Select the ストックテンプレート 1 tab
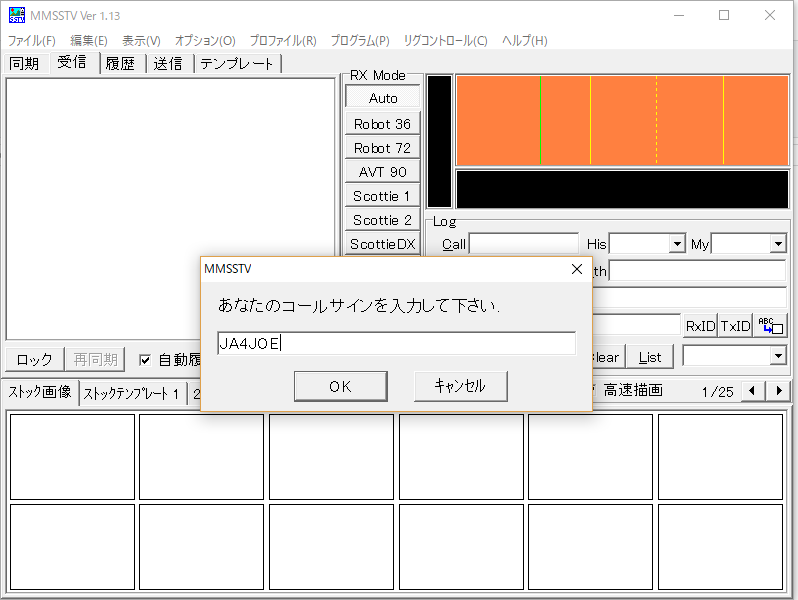The width and height of the screenshot is (798, 600). tap(131, 394)
